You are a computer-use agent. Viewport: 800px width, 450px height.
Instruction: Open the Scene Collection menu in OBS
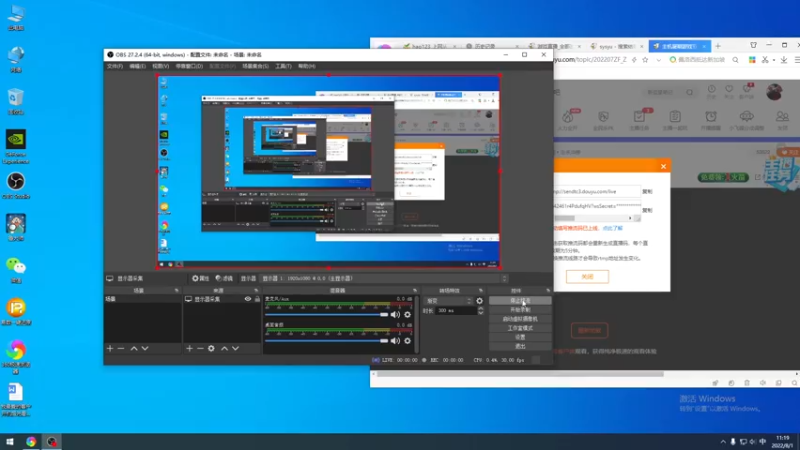point(255,66)
